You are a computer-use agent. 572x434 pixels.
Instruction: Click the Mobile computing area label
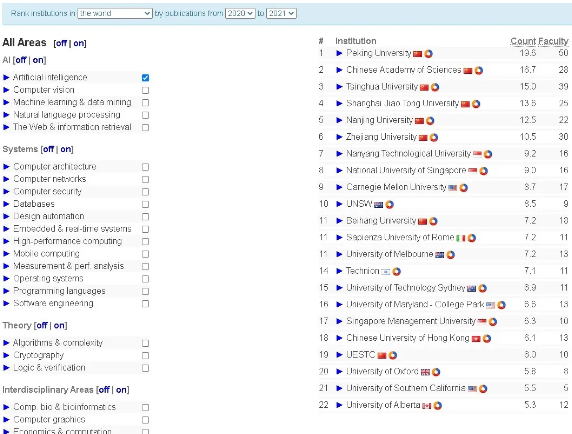click(x=46, y=253)
